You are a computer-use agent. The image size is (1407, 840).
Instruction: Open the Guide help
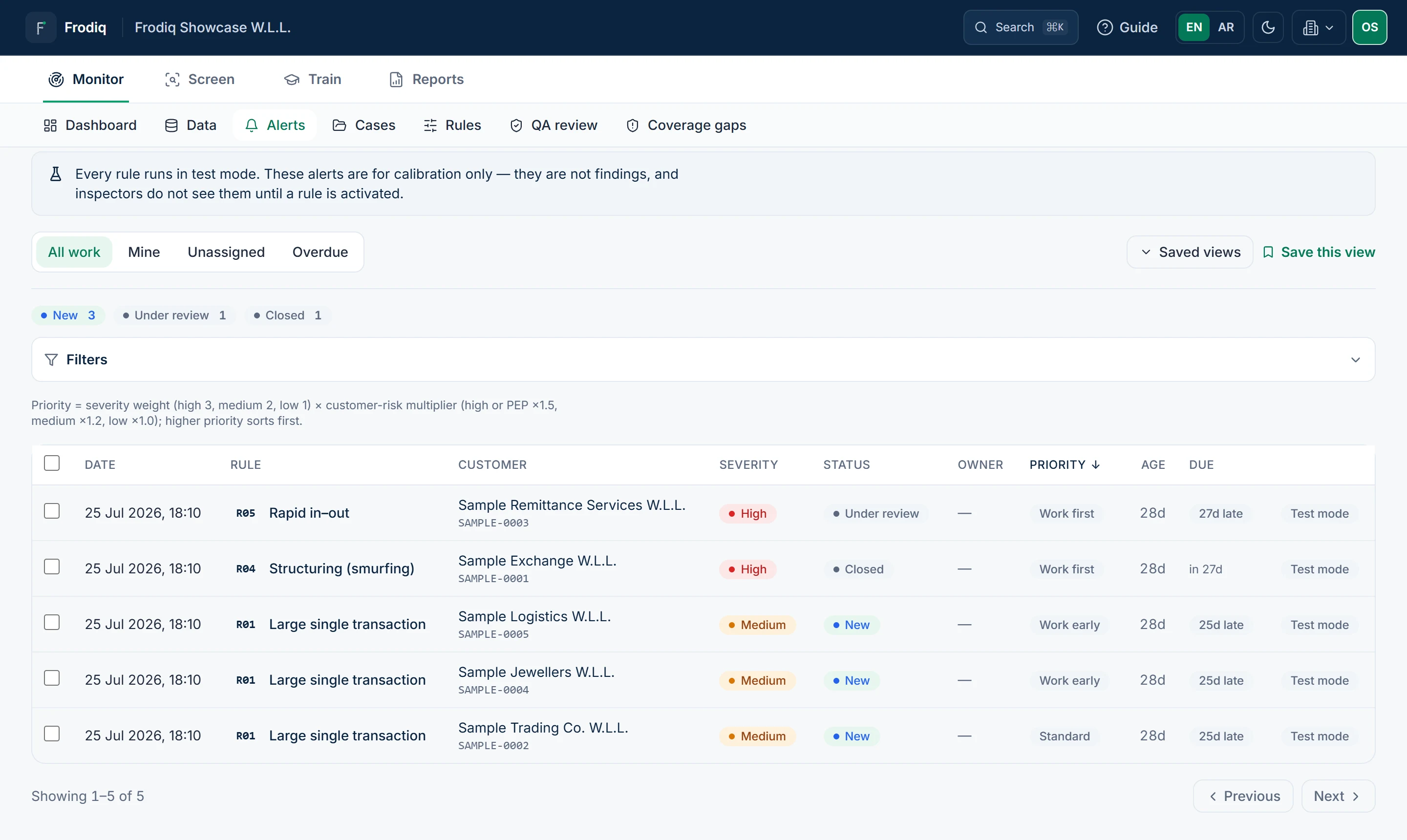pyautogui.click(x=1127, y=27)
